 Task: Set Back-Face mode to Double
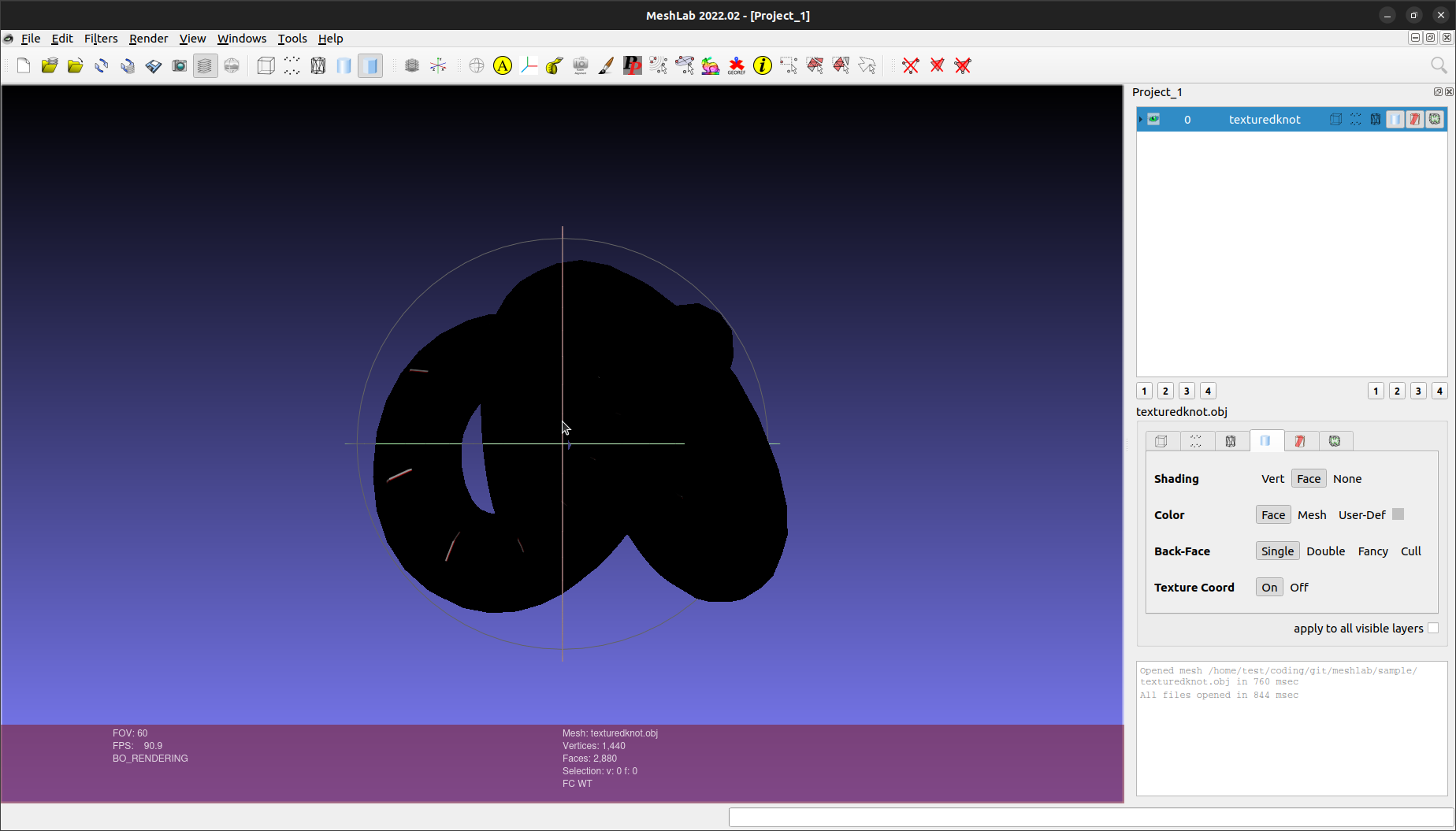[1325, 551]
